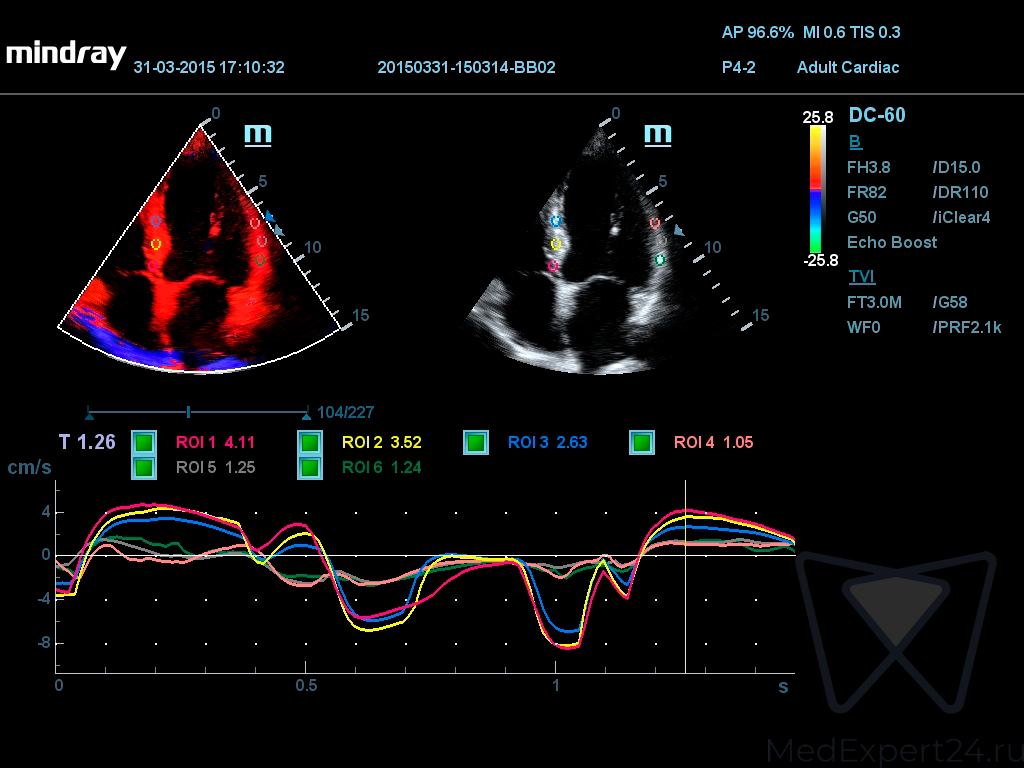
Task: Select the blue ROI circle on grayscale image
Action: point(556,221)
